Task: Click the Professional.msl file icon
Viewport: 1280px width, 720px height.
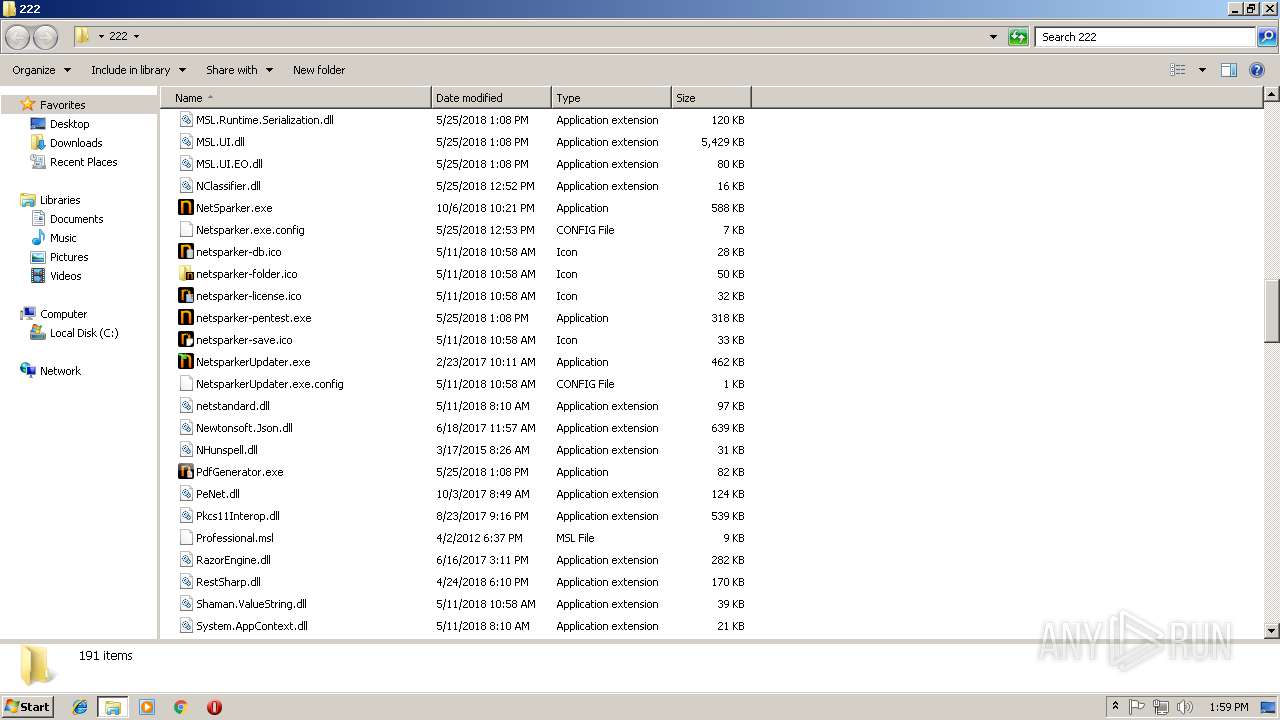Action: pos(185,538)
